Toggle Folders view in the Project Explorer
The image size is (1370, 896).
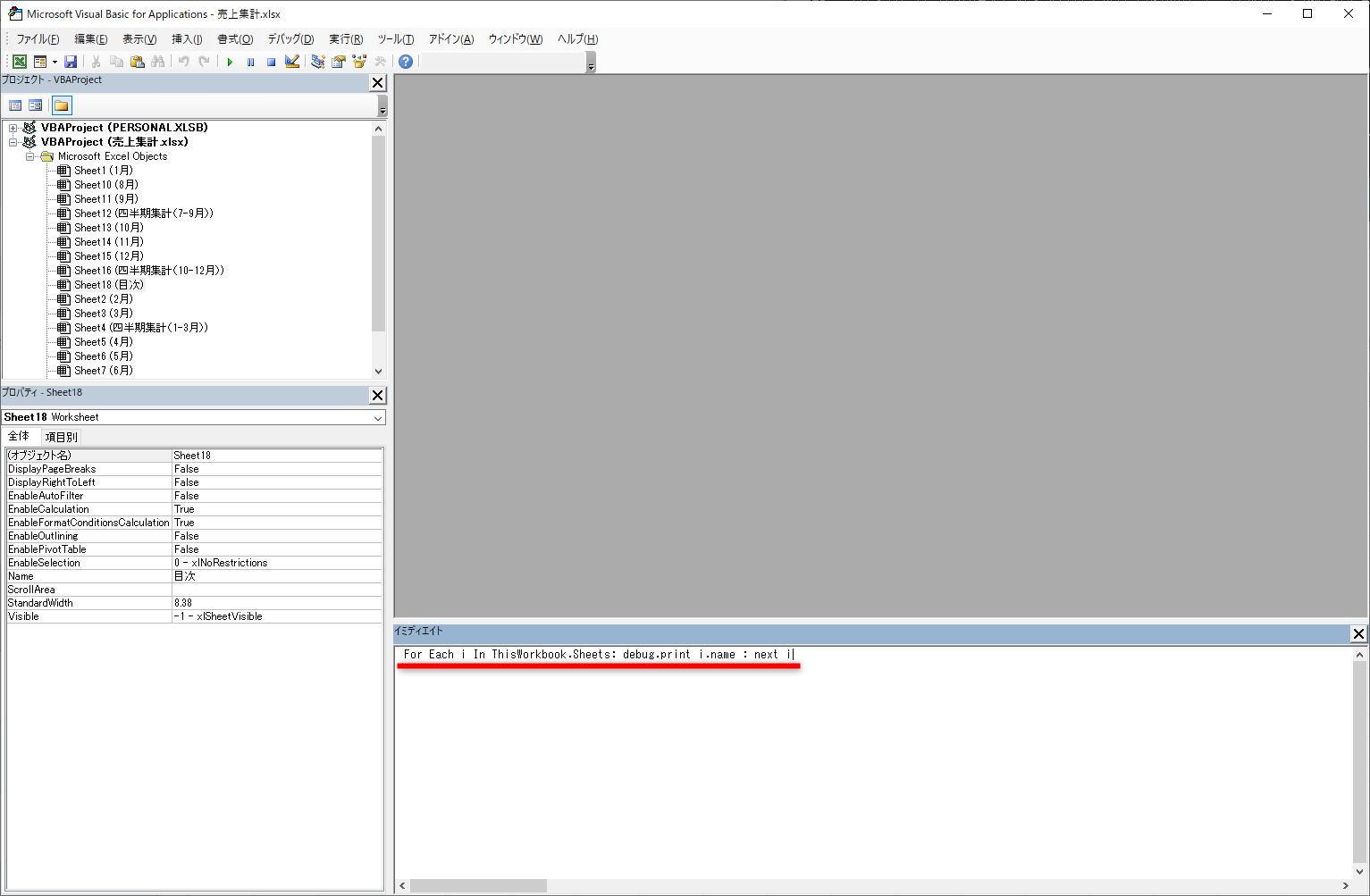61,105
